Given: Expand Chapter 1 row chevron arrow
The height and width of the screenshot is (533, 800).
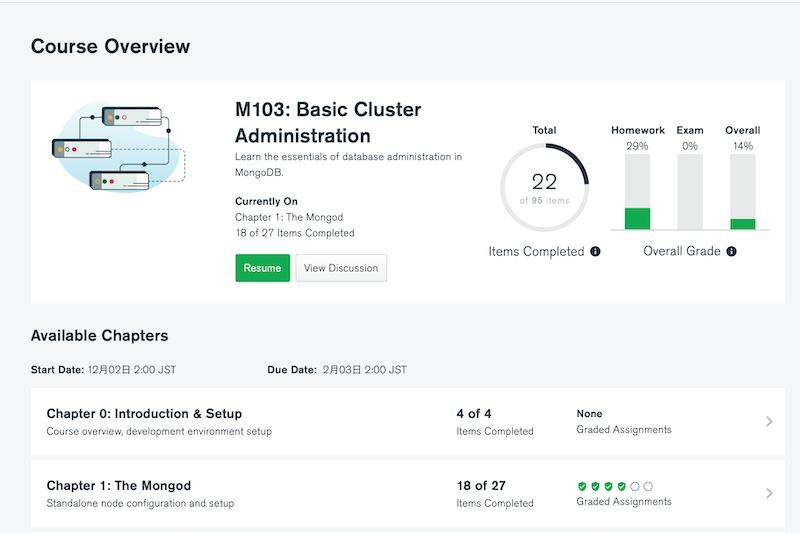Looking at the screenshot, I should [769, 493].
